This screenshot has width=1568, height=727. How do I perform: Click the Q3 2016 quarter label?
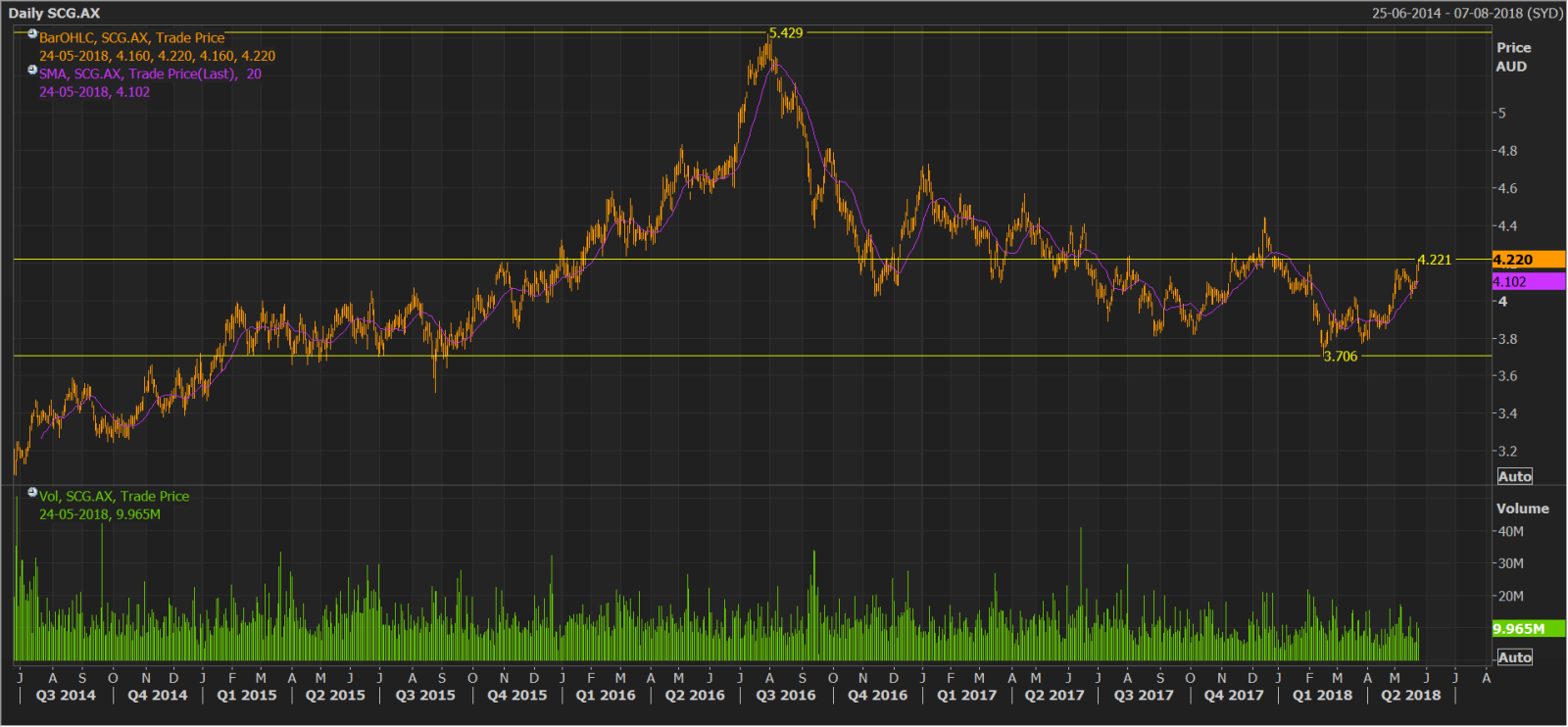(786, 696)
